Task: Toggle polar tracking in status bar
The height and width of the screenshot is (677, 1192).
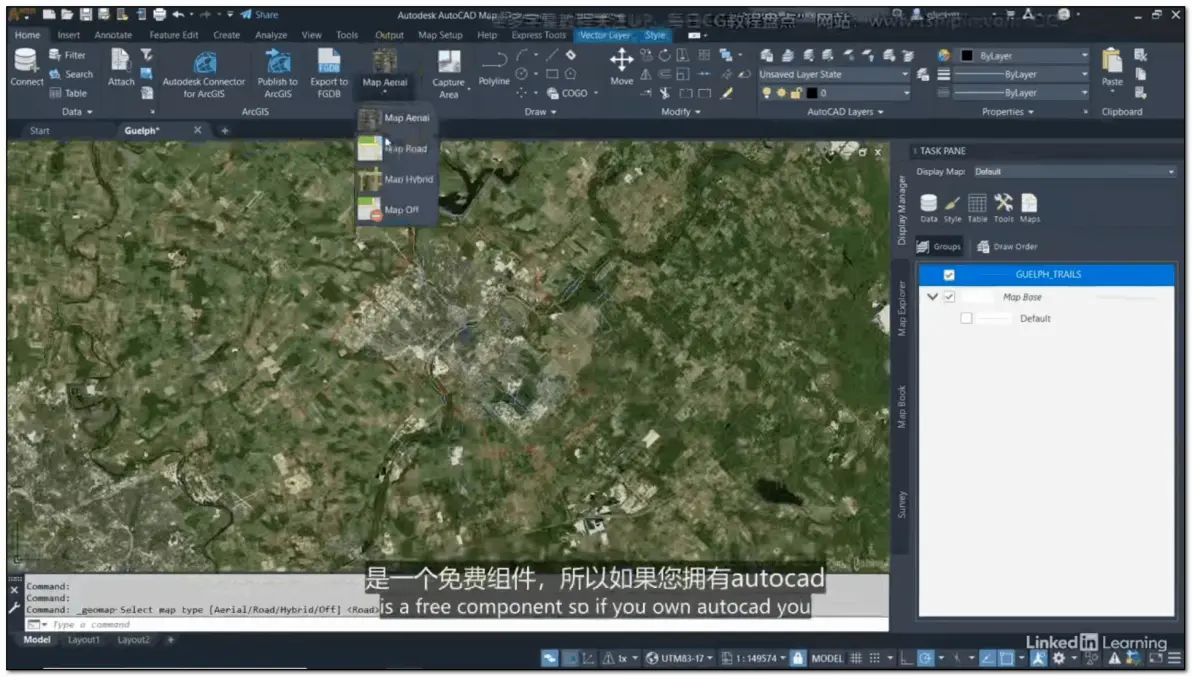Action: click(x=925, y=659)
